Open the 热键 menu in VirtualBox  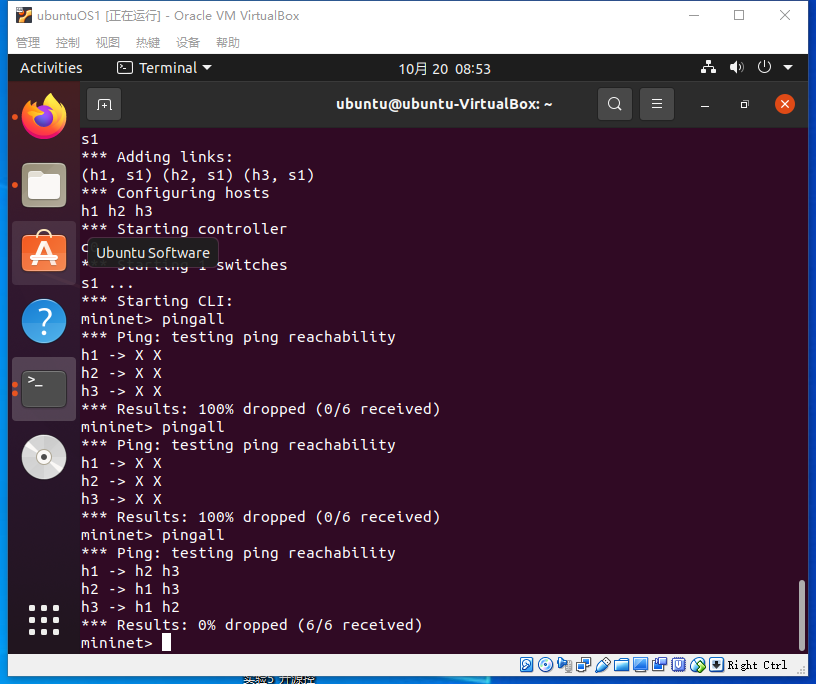coord(148,42)
